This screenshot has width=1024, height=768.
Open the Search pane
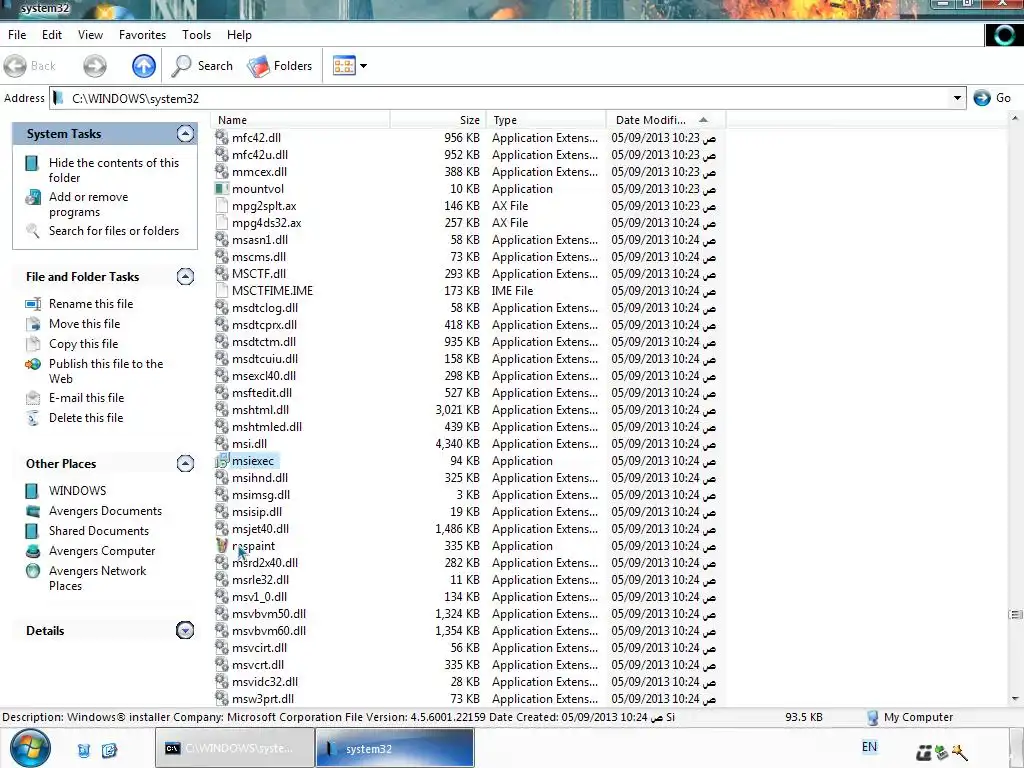coord(202,66)
